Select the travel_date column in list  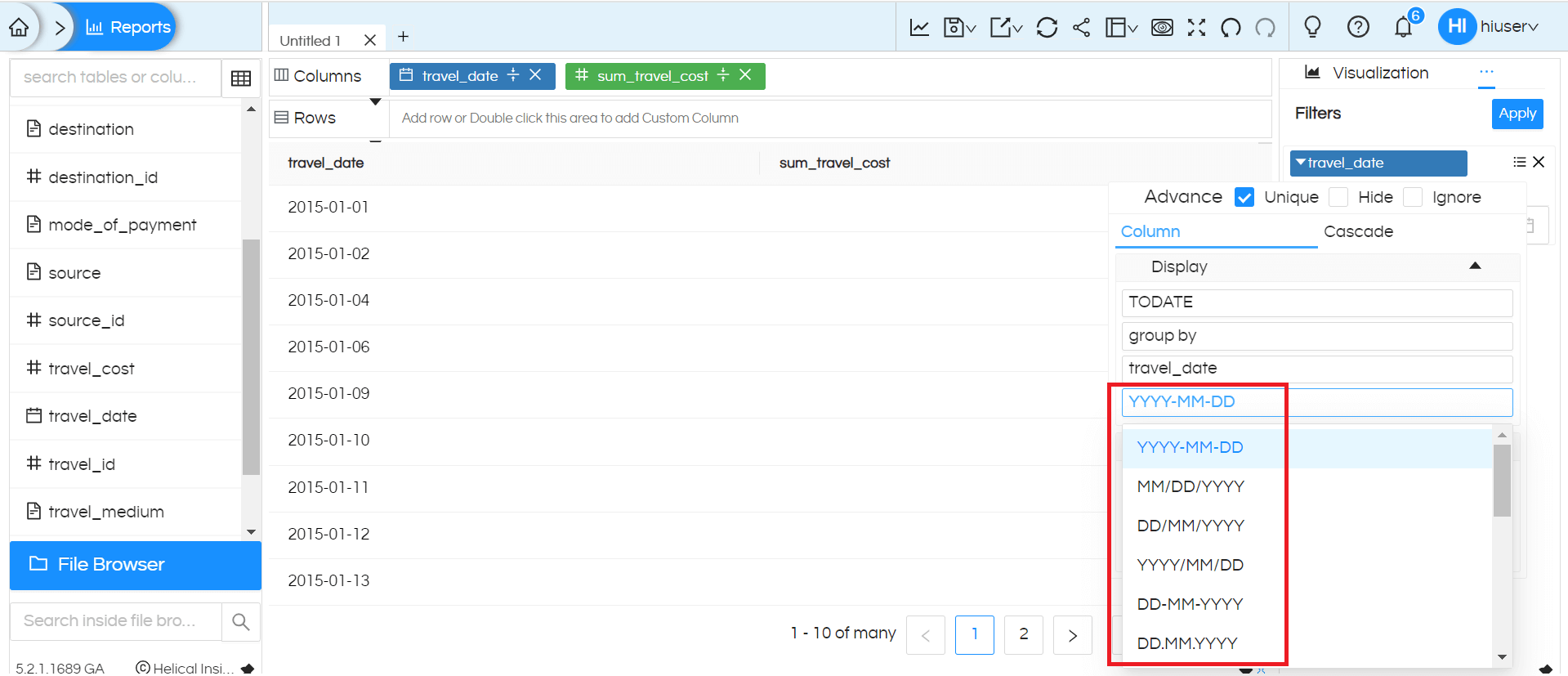pyautogui.click(x=92, y=416)
